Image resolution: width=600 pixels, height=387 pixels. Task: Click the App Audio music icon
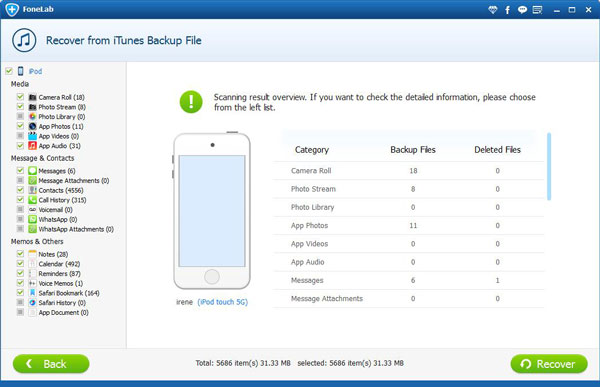pyautogui.click(x=33, y=145)
